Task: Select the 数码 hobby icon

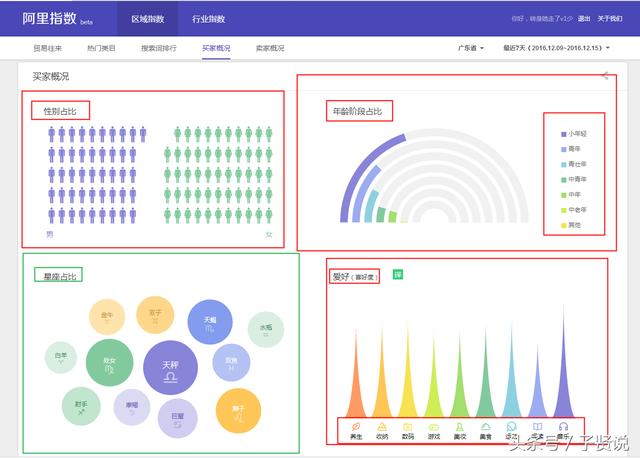Action: (408, 426)
